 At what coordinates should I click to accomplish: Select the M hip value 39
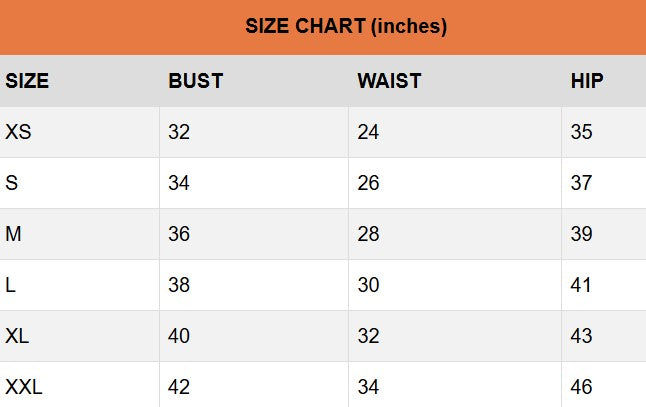[581, 234]
